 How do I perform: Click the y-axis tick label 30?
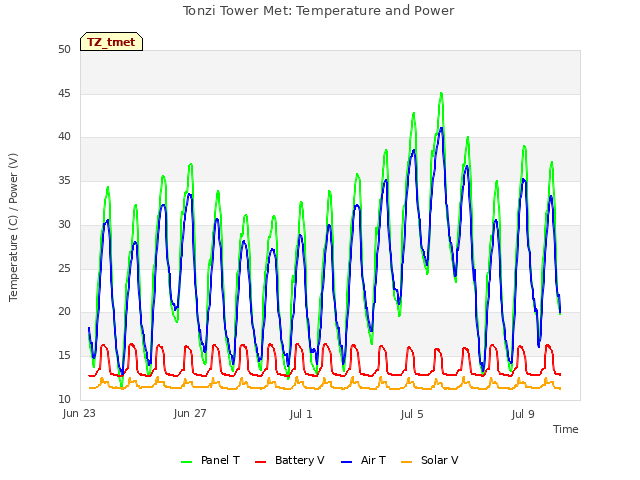click(x=64, y=224)
